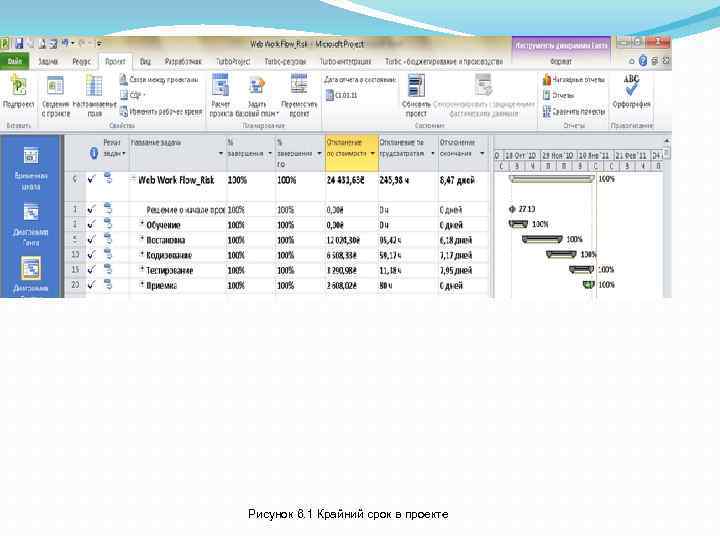Switch to Задача ribbon tab
Screen dimensions: 720x540
(48, 61)
